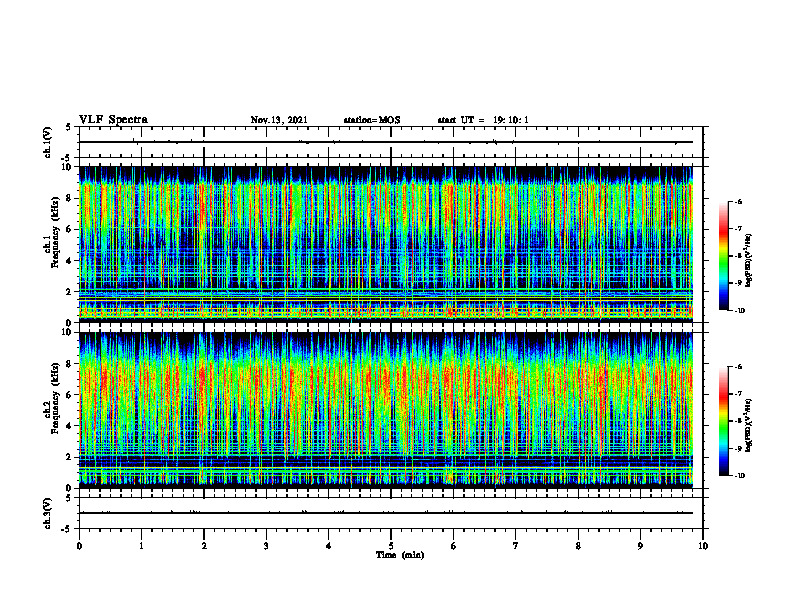Click the "start UT = 19:10:1" header text
This screenshot has width=792, height=612.
click(x=483, y=120)
